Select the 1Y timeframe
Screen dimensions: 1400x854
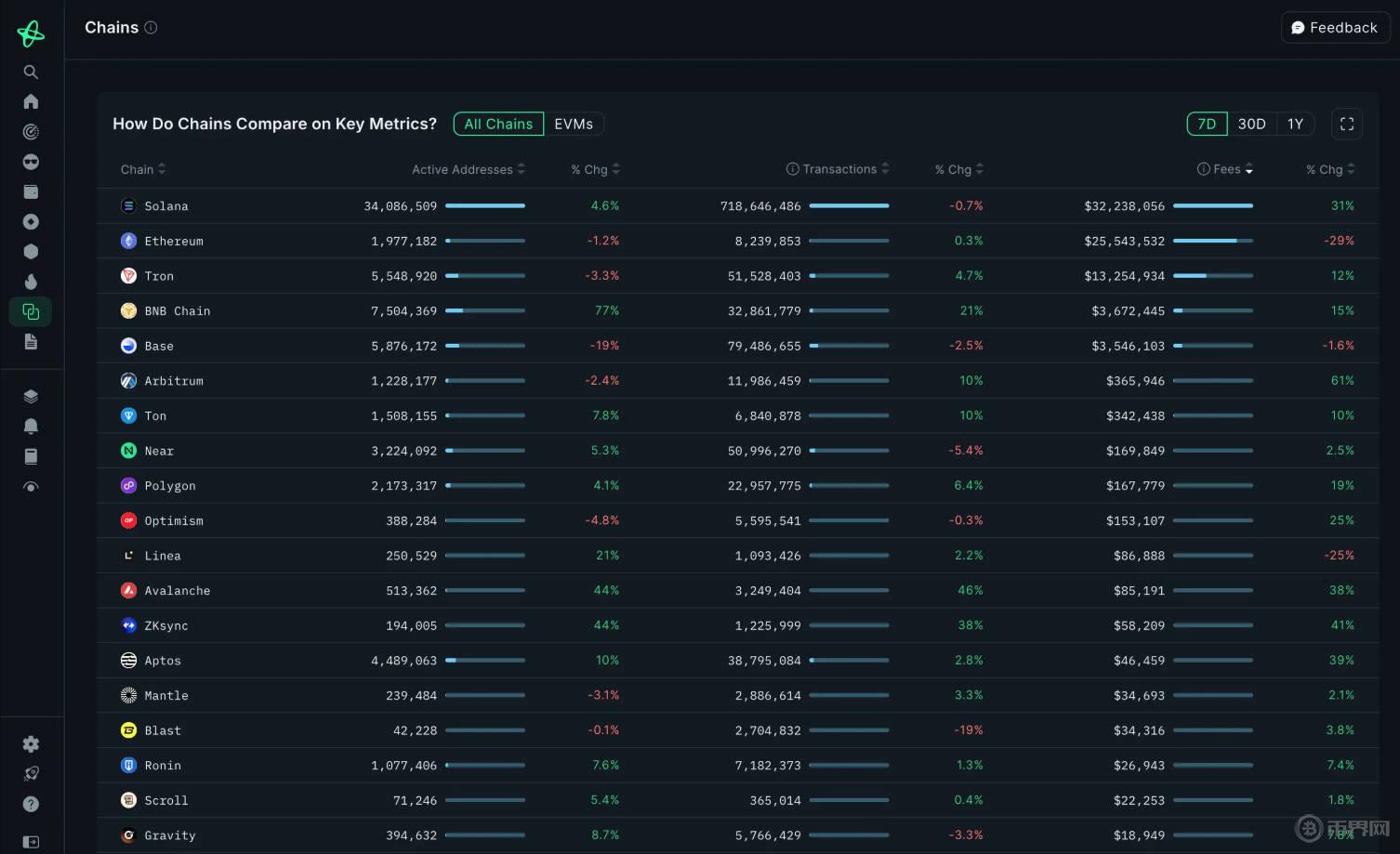(1295, 125)
